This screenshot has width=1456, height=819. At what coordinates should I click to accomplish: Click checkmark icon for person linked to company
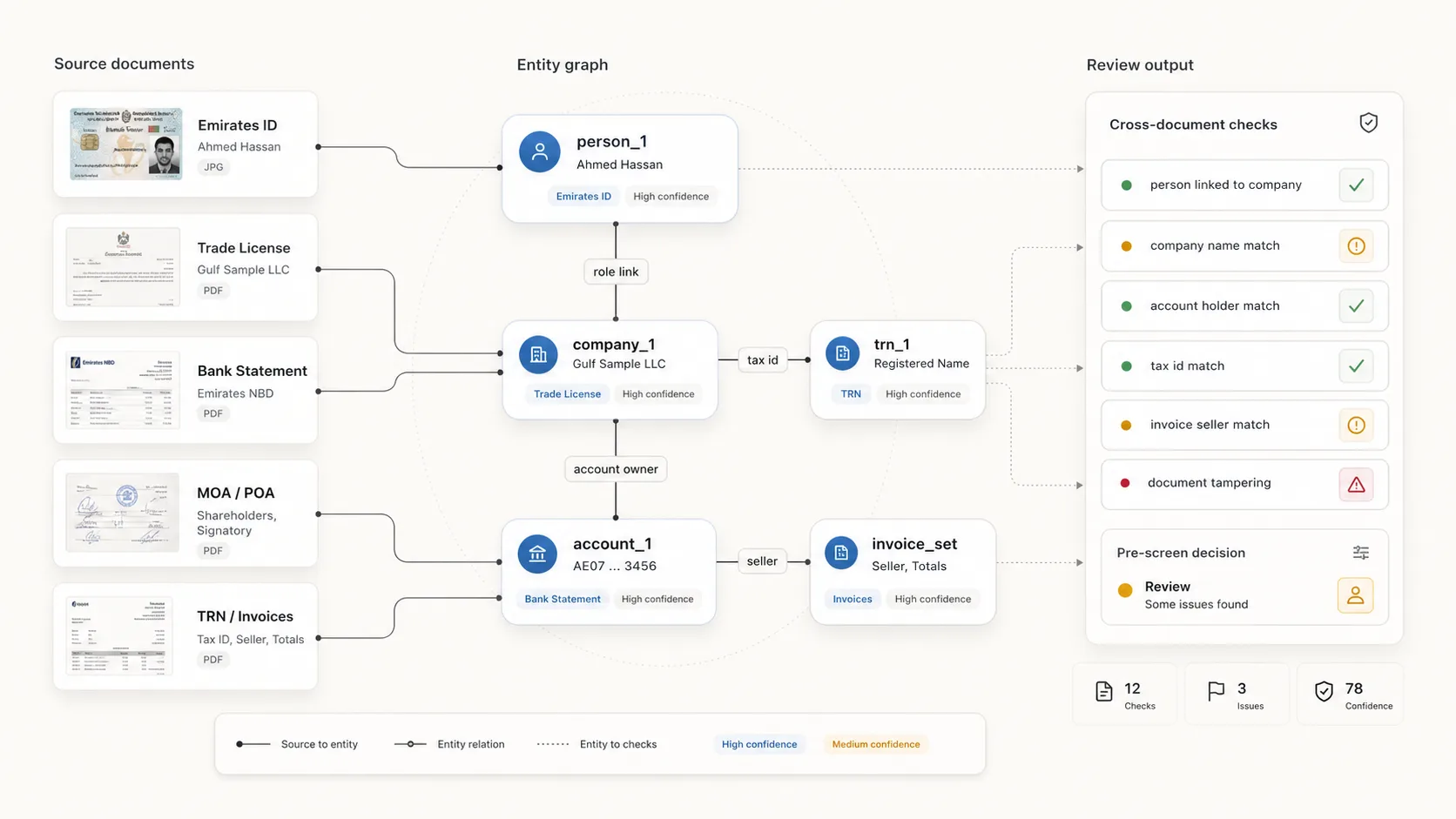1356,185
